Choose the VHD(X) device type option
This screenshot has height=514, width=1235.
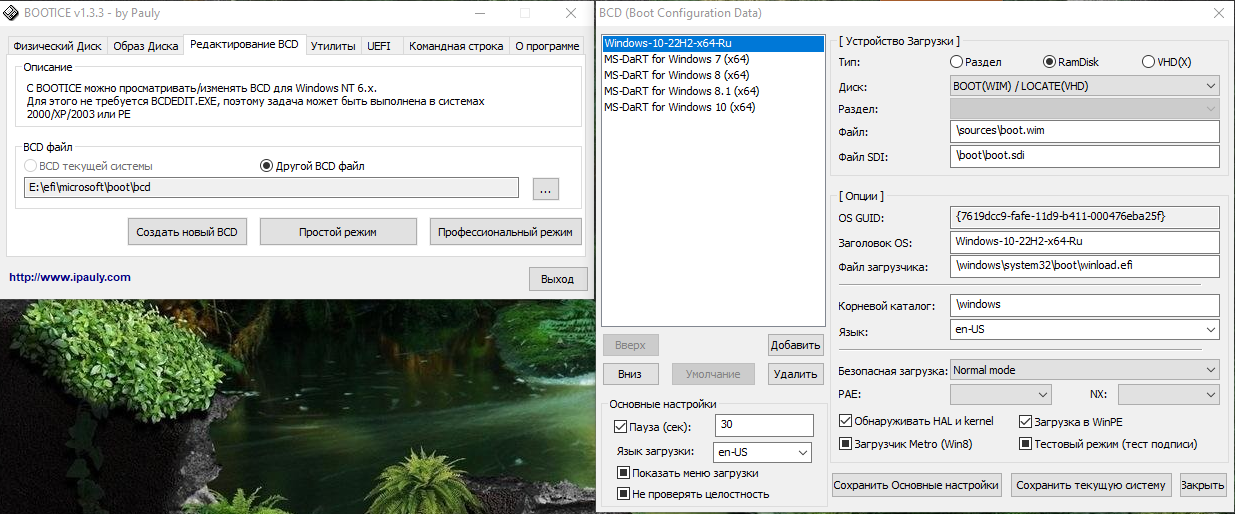pos(1148,62)
